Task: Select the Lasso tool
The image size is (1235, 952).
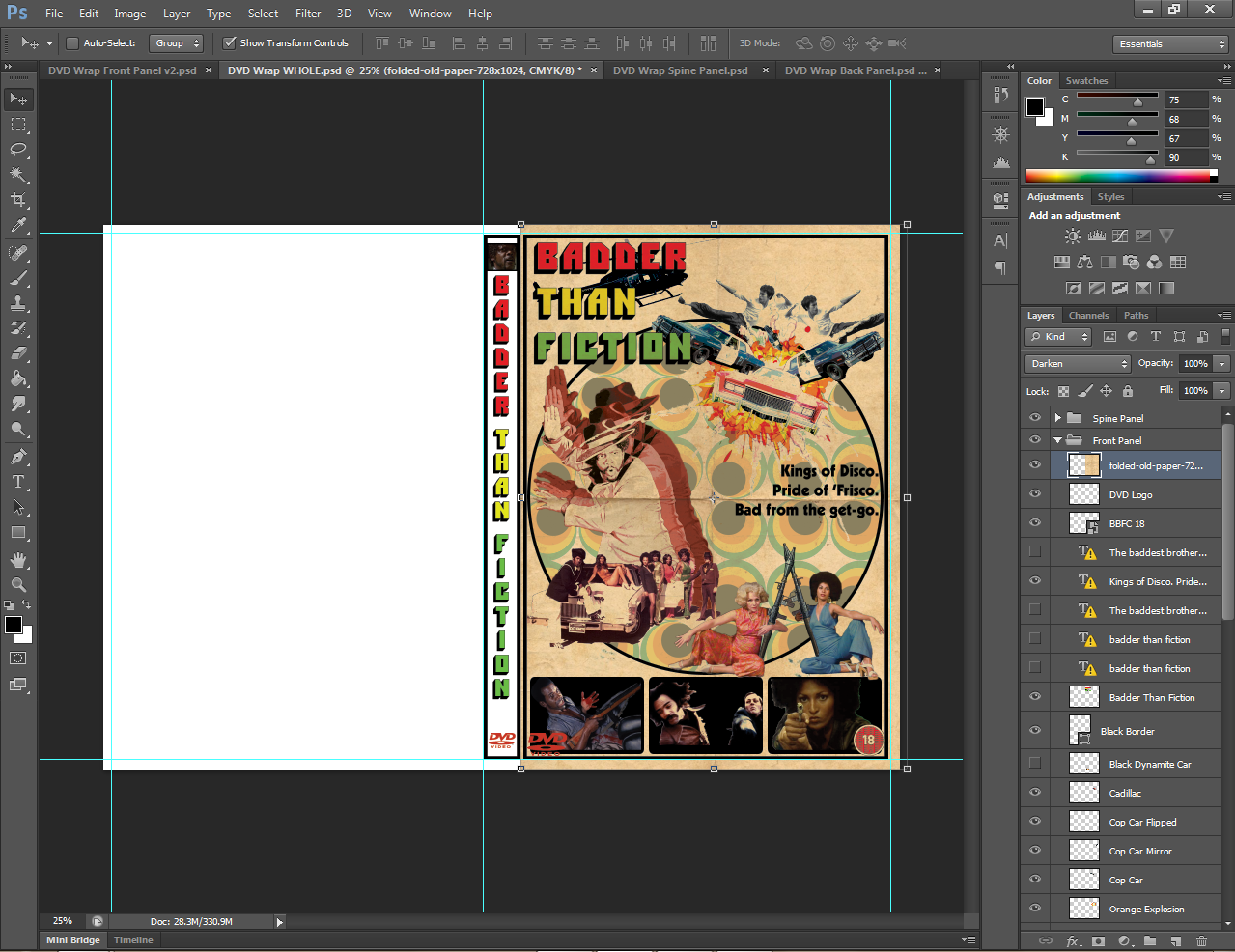Action: point(18,150)
